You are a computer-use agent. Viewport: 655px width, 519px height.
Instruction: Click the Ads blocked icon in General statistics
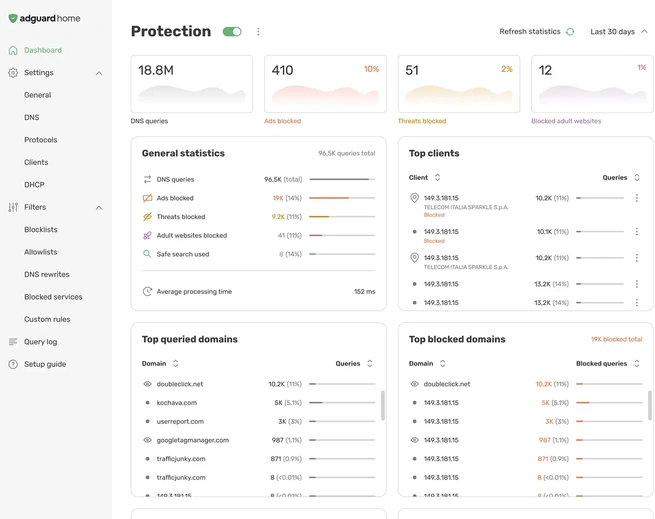(x=147, y=198)
